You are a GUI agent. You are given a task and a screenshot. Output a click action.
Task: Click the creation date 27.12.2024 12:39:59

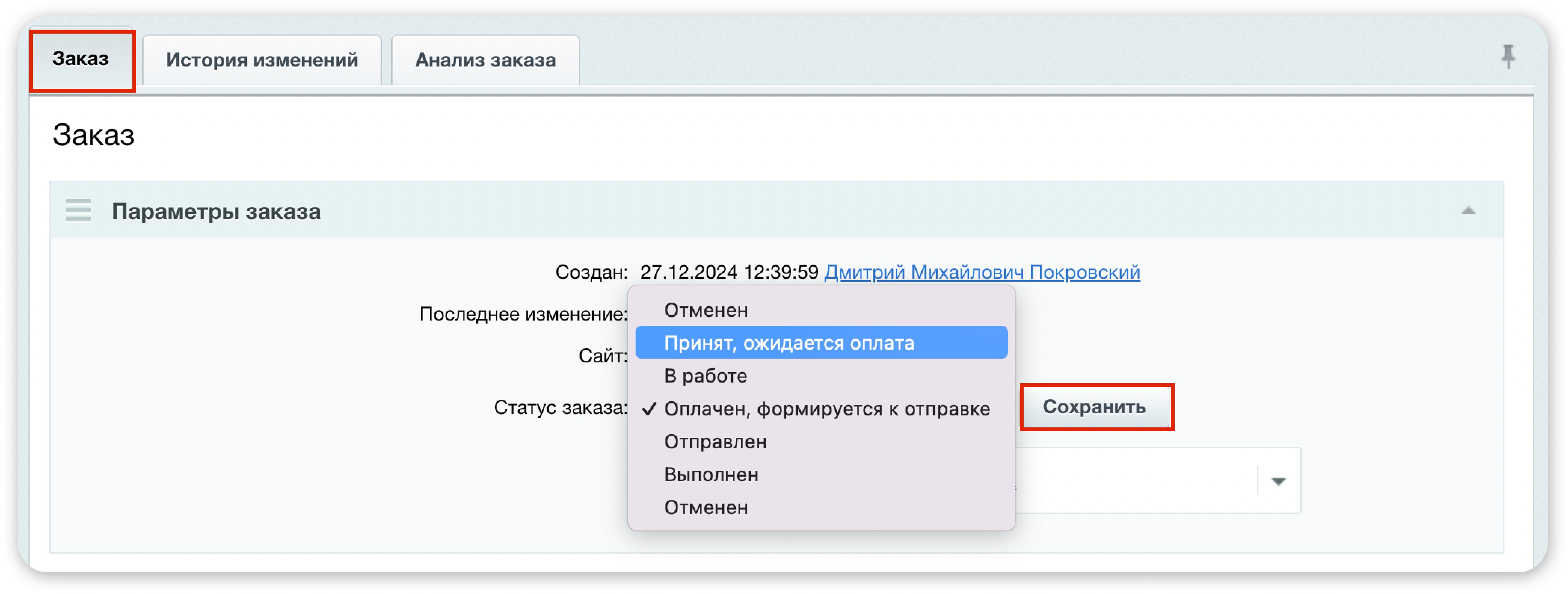coord(729,272)
